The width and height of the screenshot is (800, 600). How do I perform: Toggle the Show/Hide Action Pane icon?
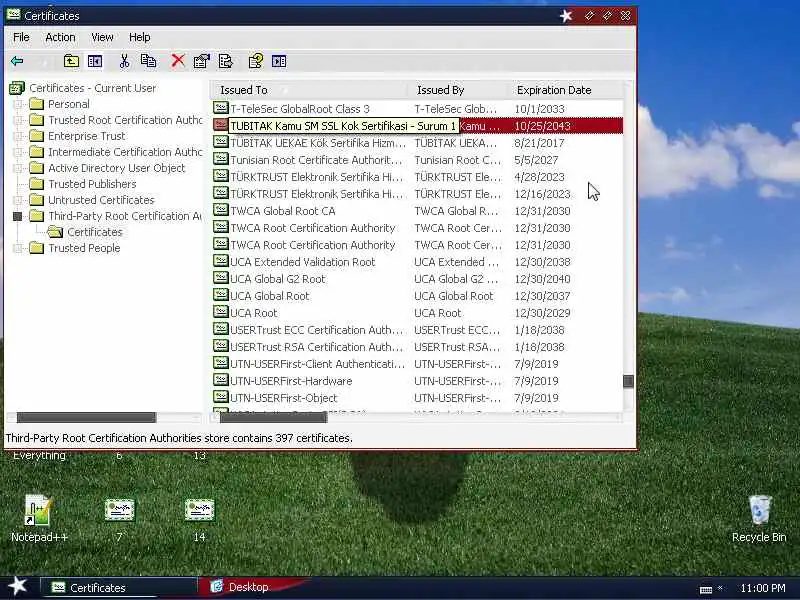point(279,61)
